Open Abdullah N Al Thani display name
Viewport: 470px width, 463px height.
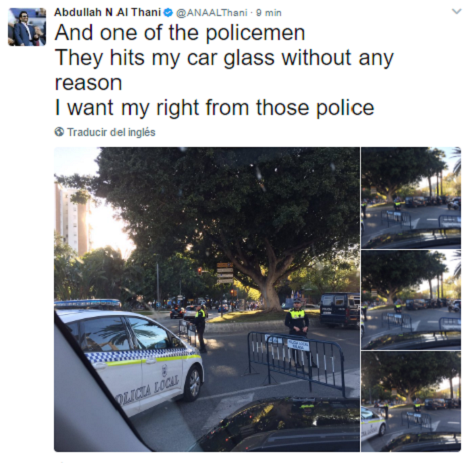pos(108,12)
